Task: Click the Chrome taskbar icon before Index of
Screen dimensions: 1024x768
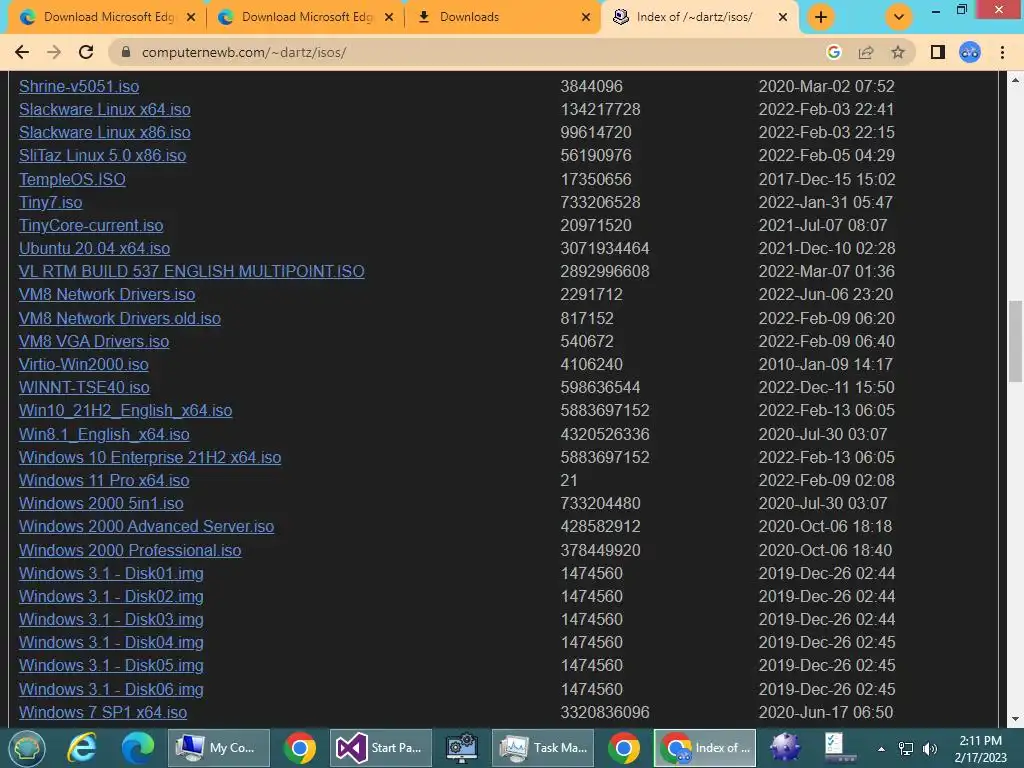Action: (x=624, y=748)
